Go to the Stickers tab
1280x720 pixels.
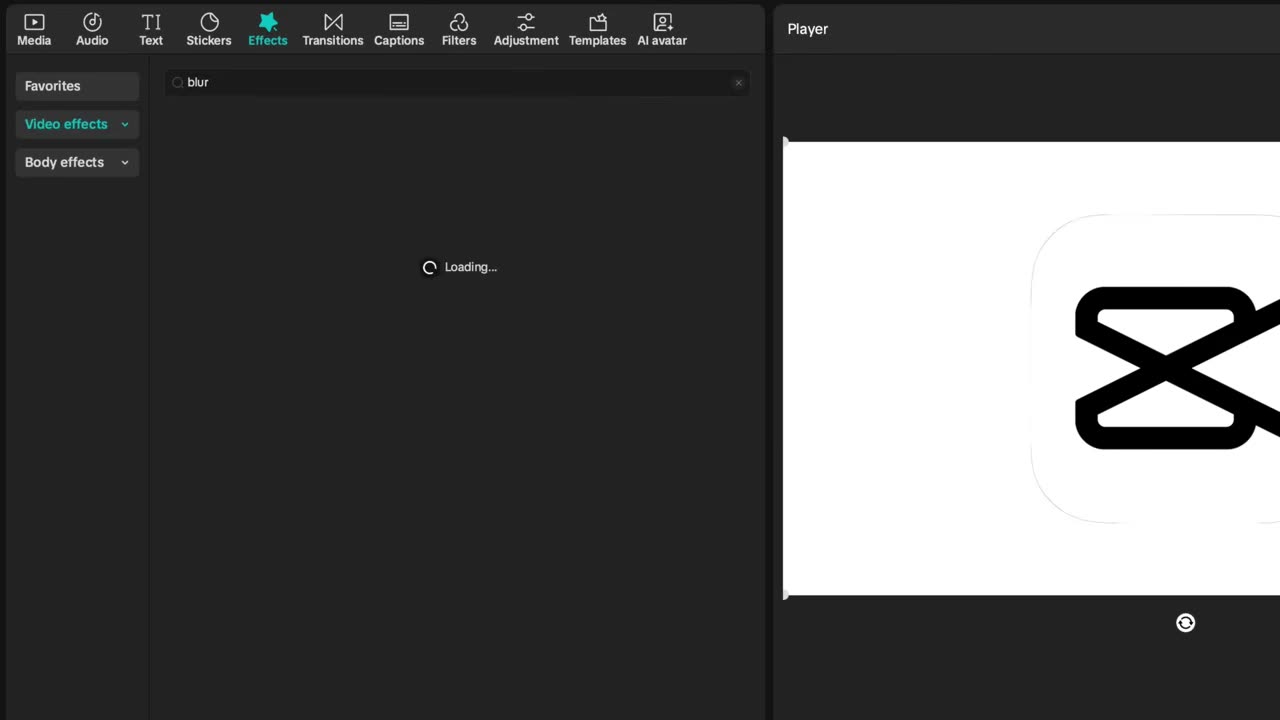(x=209, y=30)
